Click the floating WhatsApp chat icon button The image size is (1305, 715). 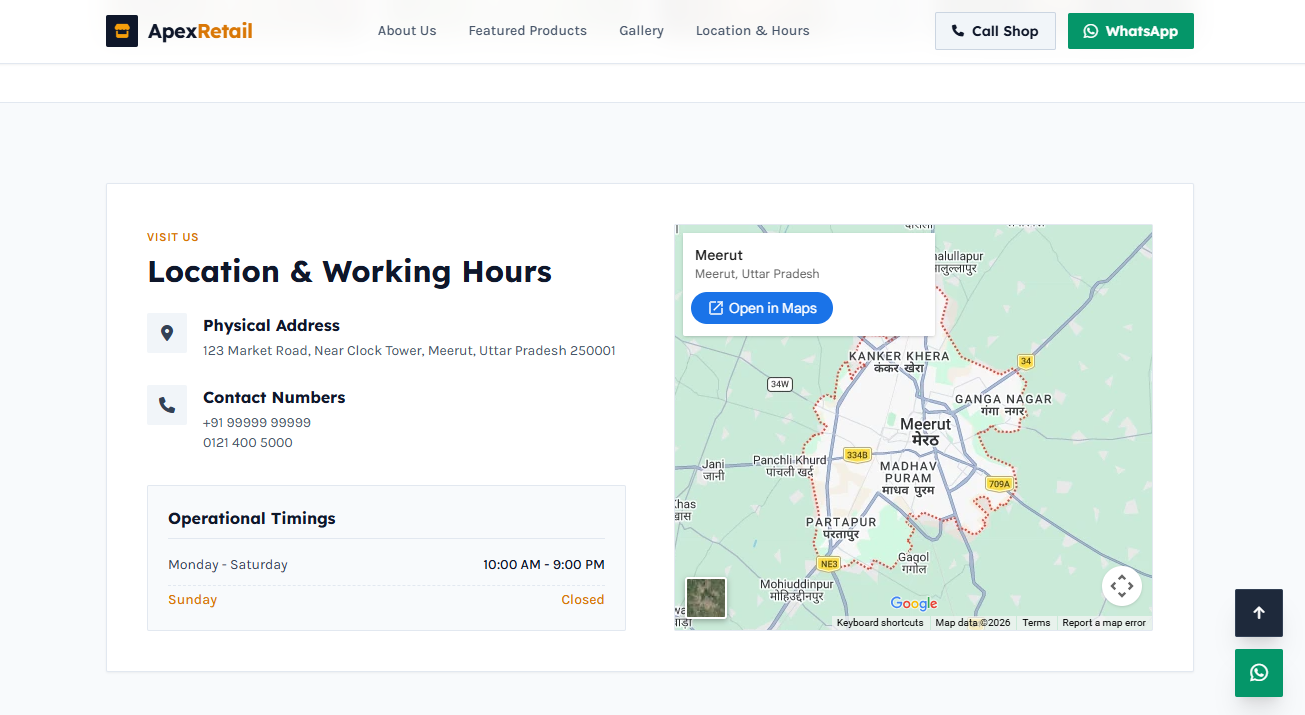[1259, 673]
